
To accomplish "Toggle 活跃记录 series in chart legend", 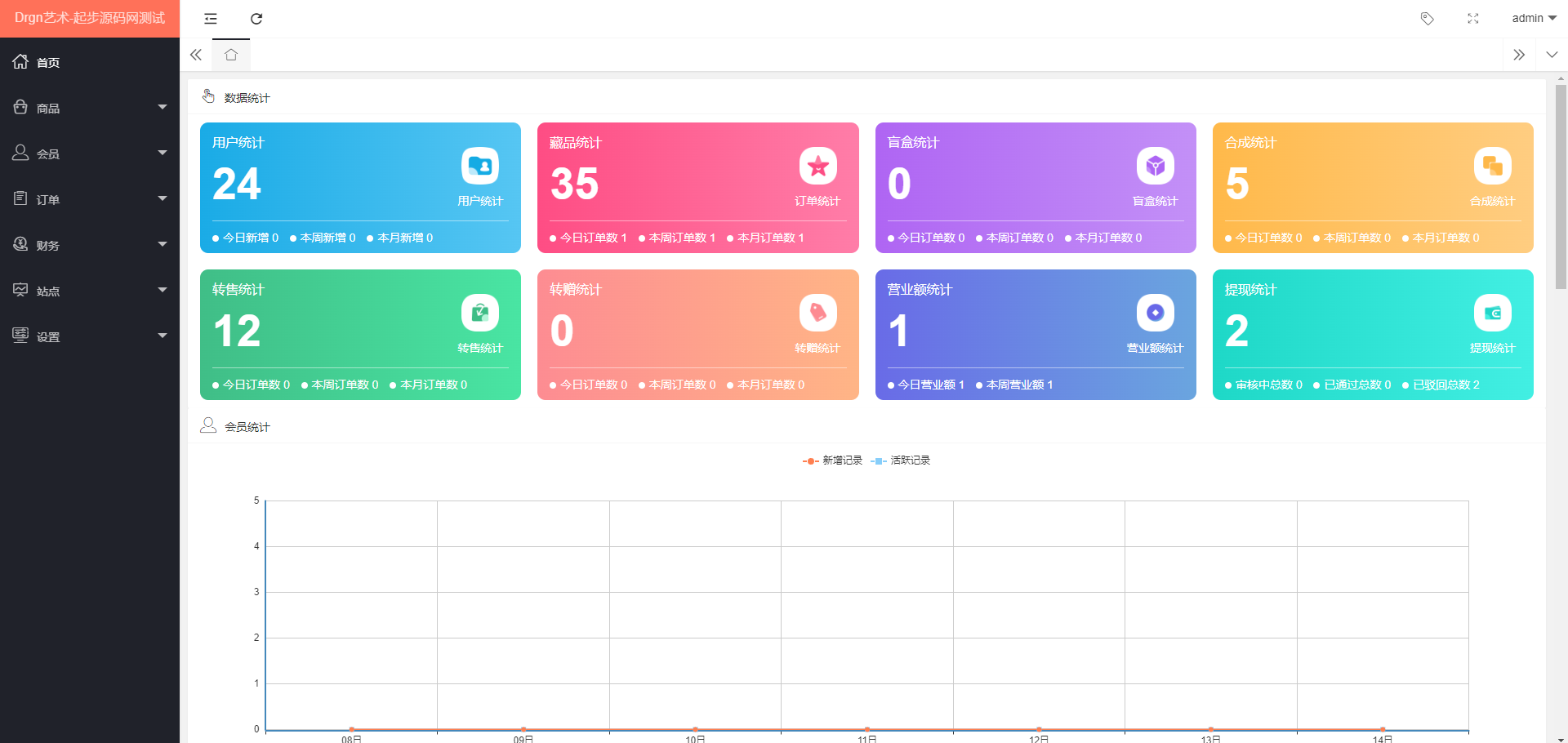I will coord(901,460).
